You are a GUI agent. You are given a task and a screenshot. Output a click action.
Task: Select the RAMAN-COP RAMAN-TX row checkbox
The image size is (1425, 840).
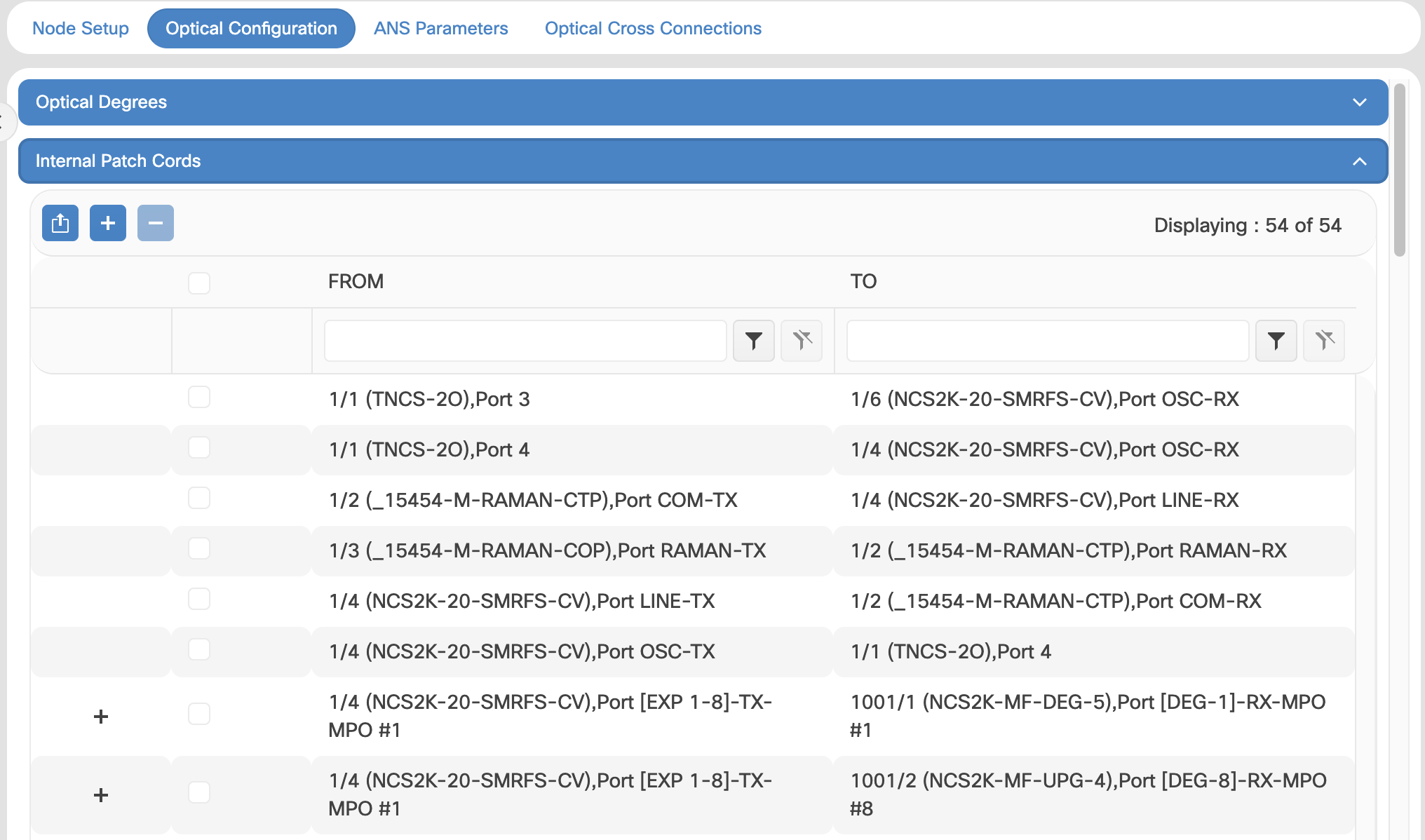(199, 548)
